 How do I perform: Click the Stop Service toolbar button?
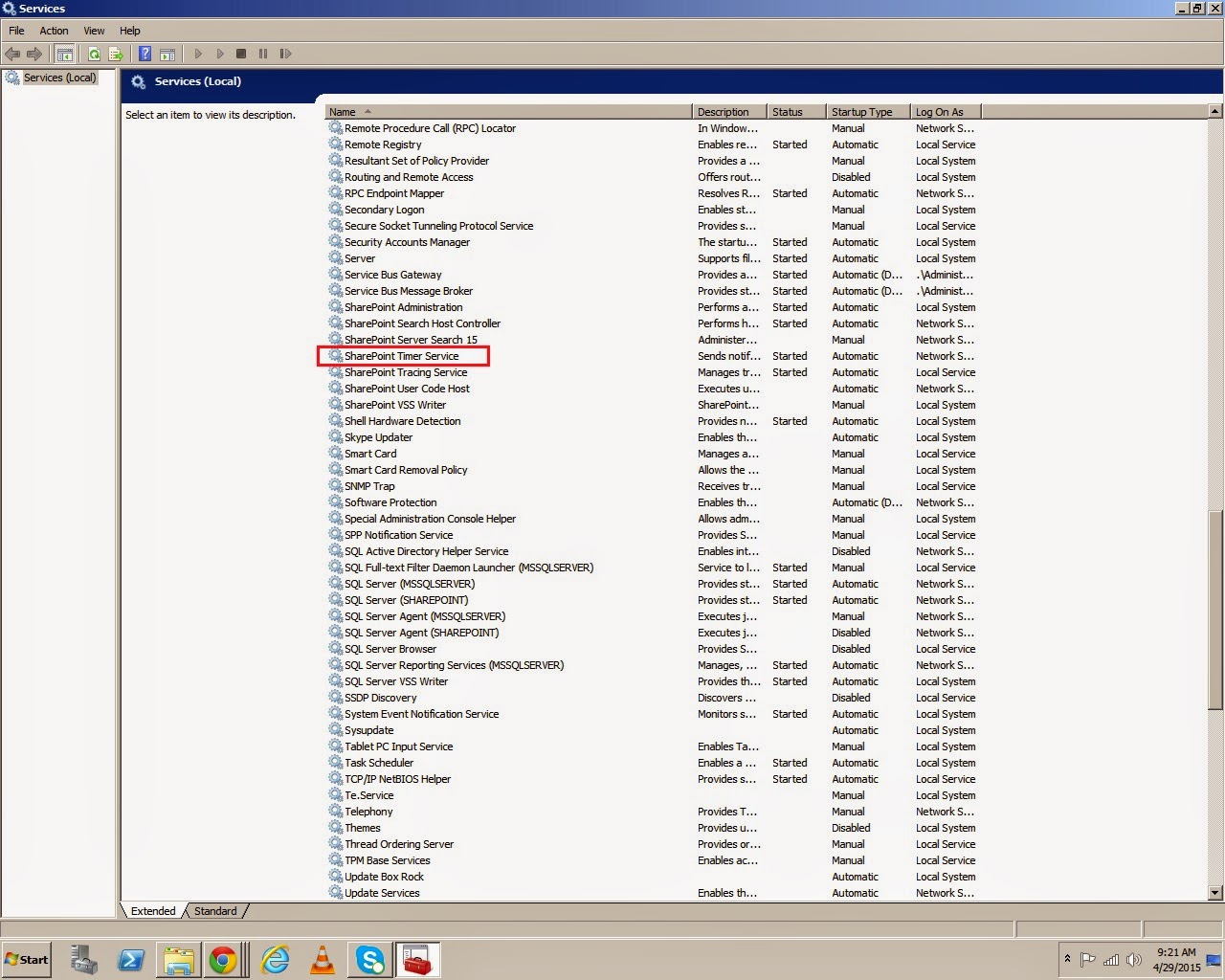pos(241,54)
